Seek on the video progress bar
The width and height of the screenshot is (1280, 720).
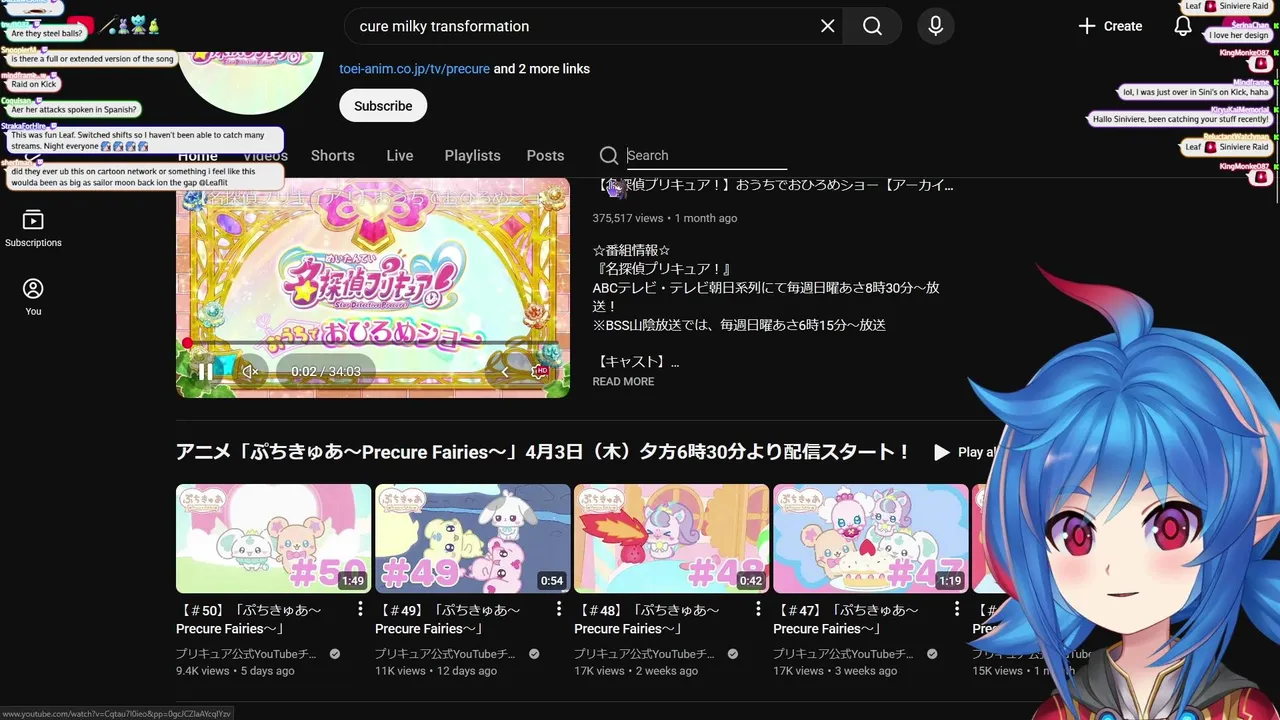(x=373, y=343)
